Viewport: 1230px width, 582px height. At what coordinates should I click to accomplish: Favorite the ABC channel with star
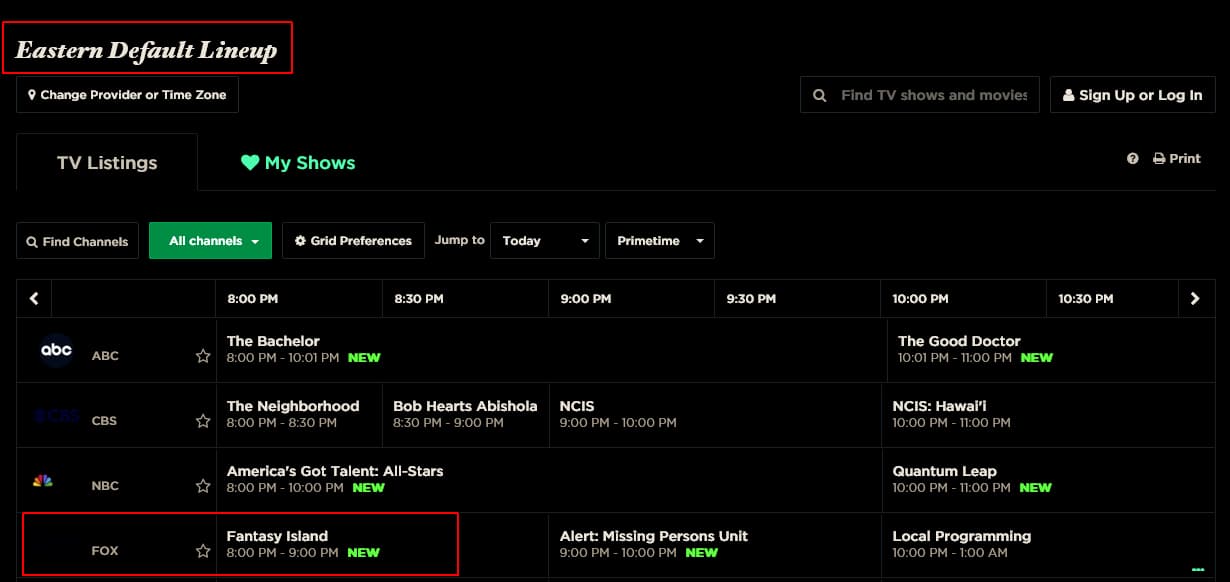click(203, 356)
